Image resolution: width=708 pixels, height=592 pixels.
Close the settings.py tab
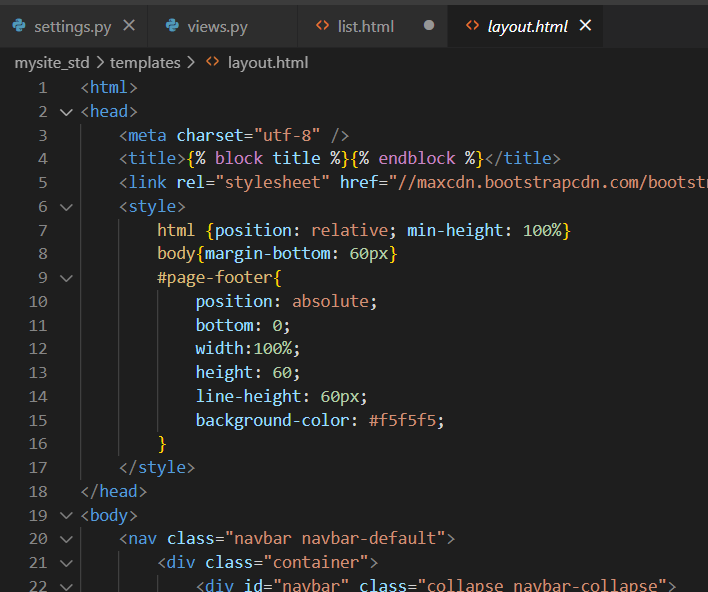tap(129, 26)
